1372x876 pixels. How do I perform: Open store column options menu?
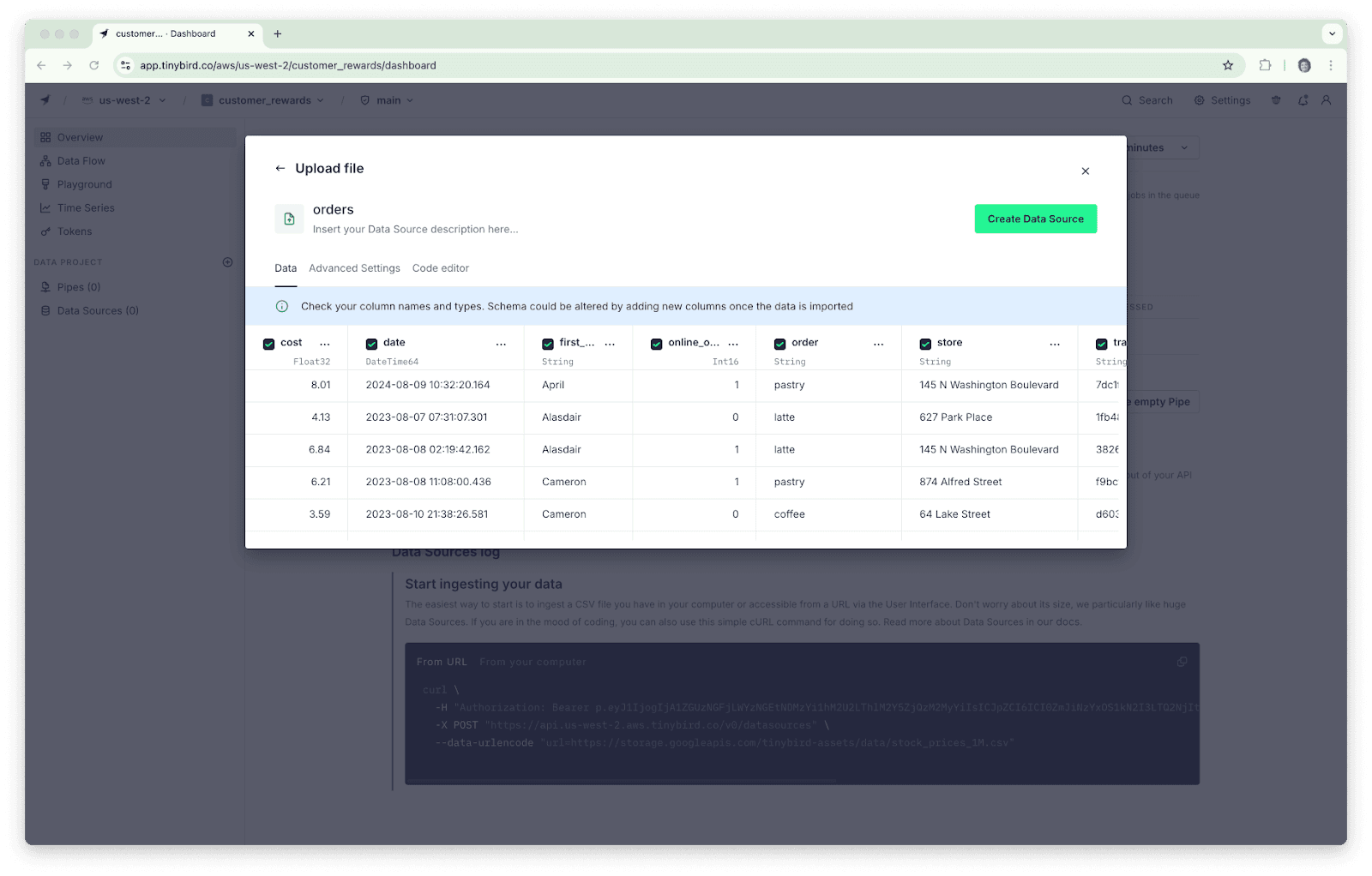click(x=1056, y=344)
